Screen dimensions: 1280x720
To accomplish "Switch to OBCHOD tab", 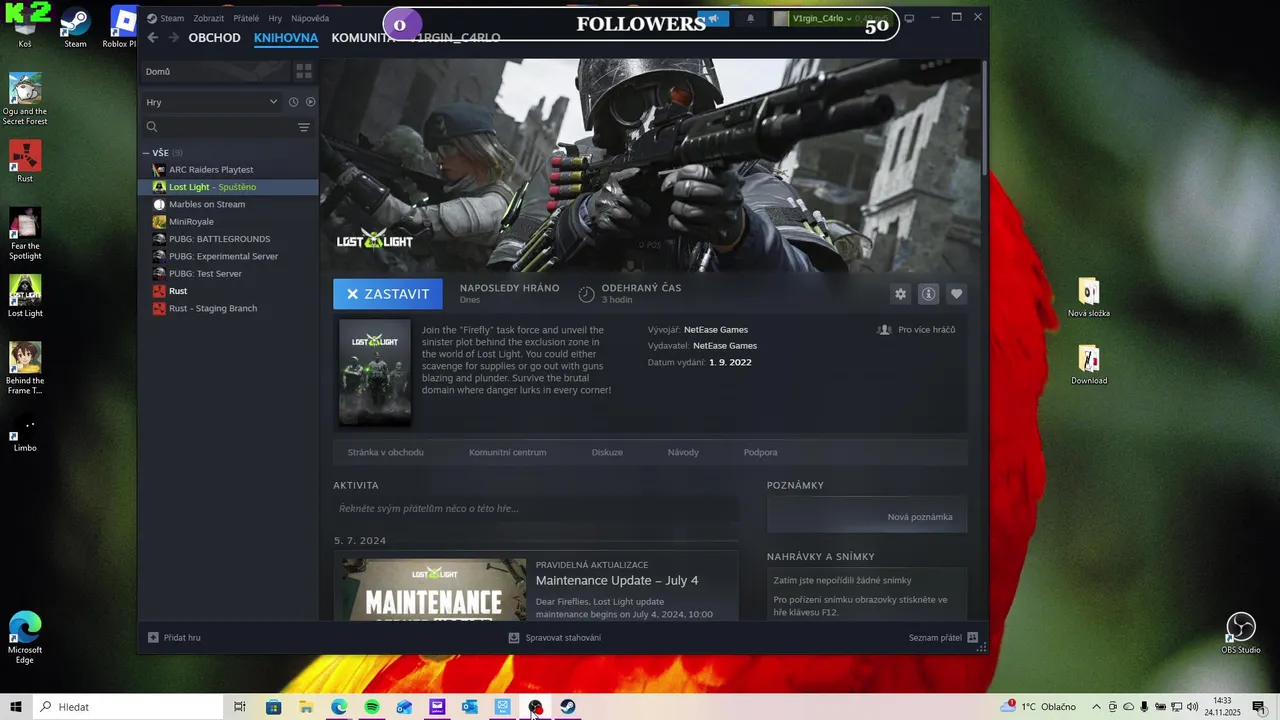I will 214,38.
